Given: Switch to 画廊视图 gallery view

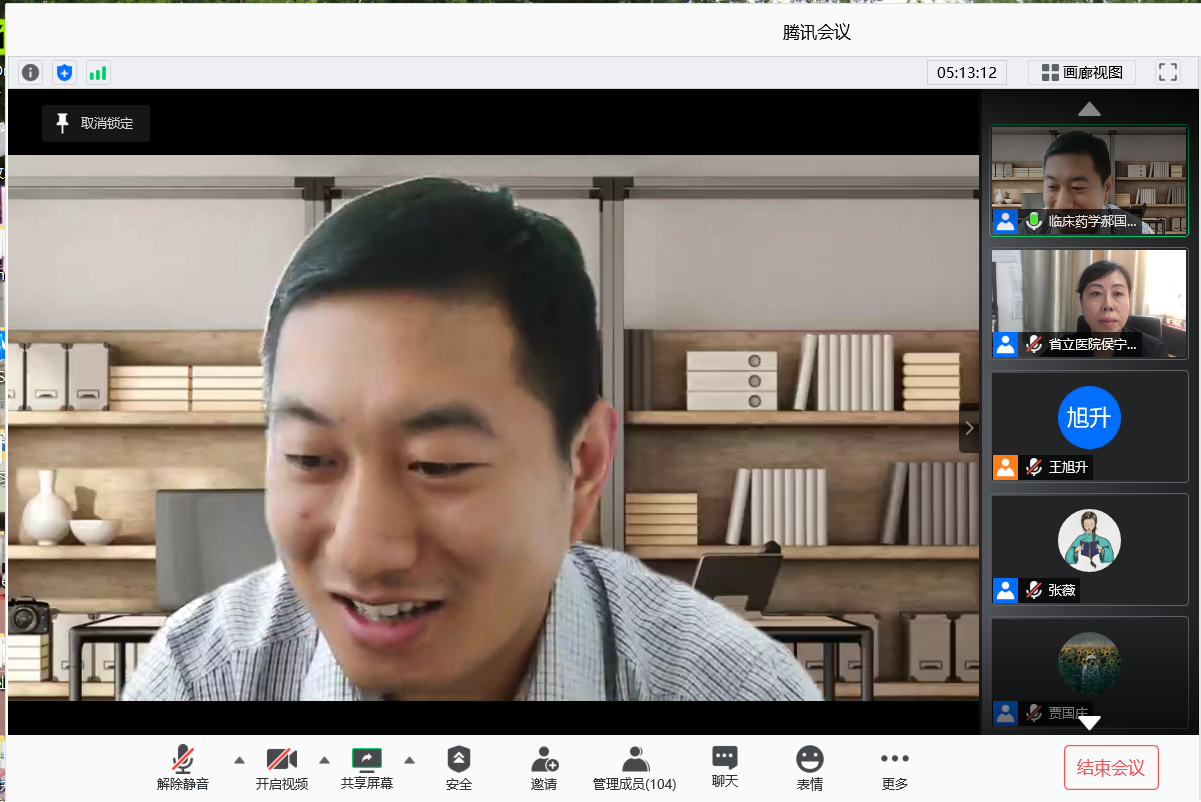Looking at the screenshot, I should click(1082, 72).
